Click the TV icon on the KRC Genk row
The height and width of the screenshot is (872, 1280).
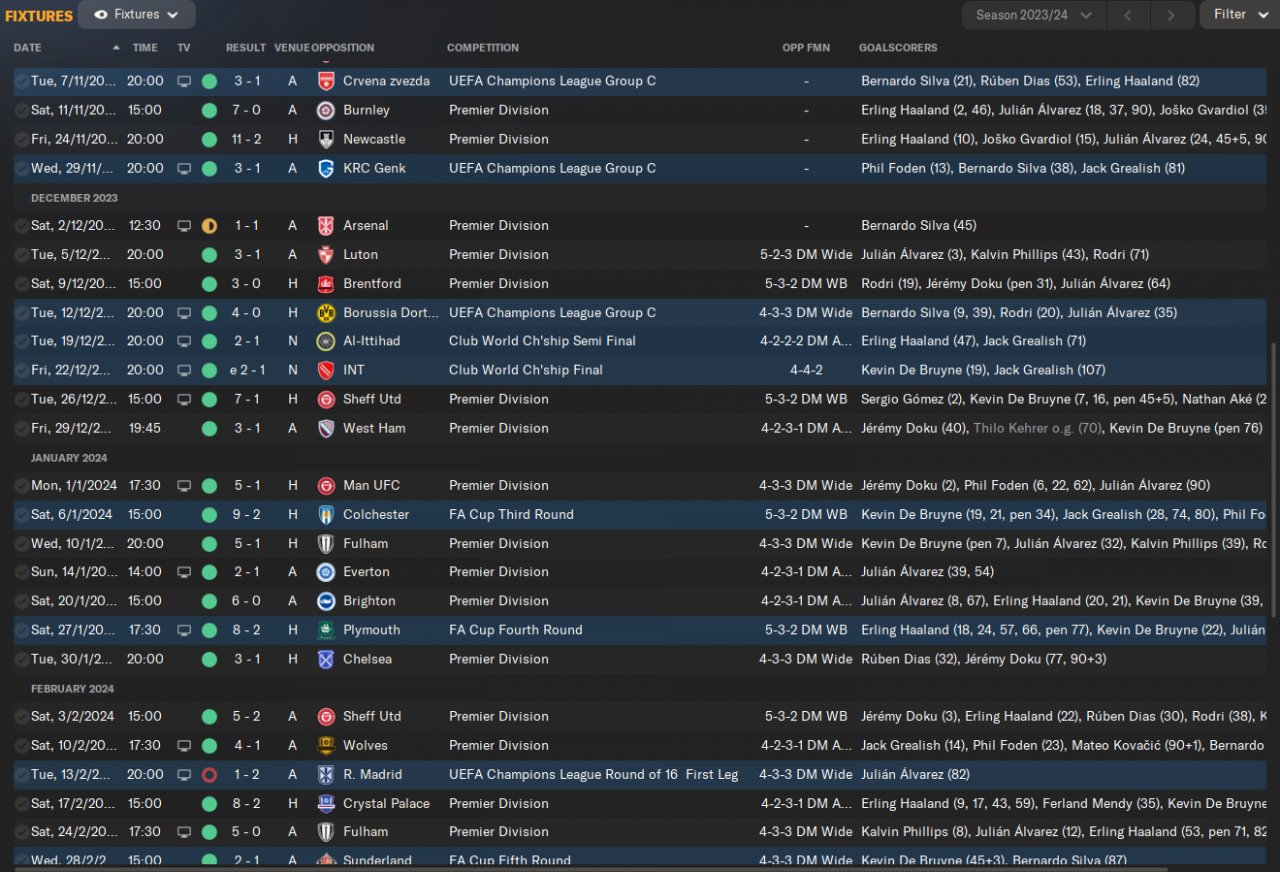pyautogui.click(x=184, y=168)
